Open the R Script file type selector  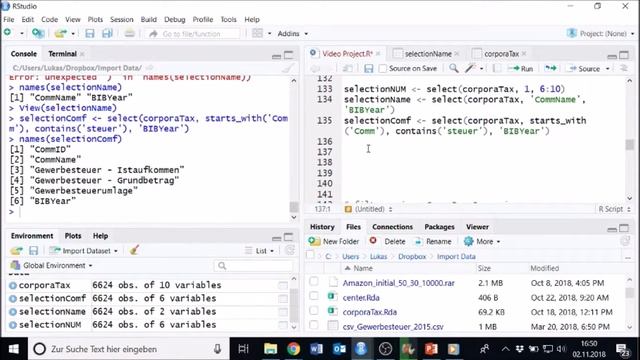point(614,209)
